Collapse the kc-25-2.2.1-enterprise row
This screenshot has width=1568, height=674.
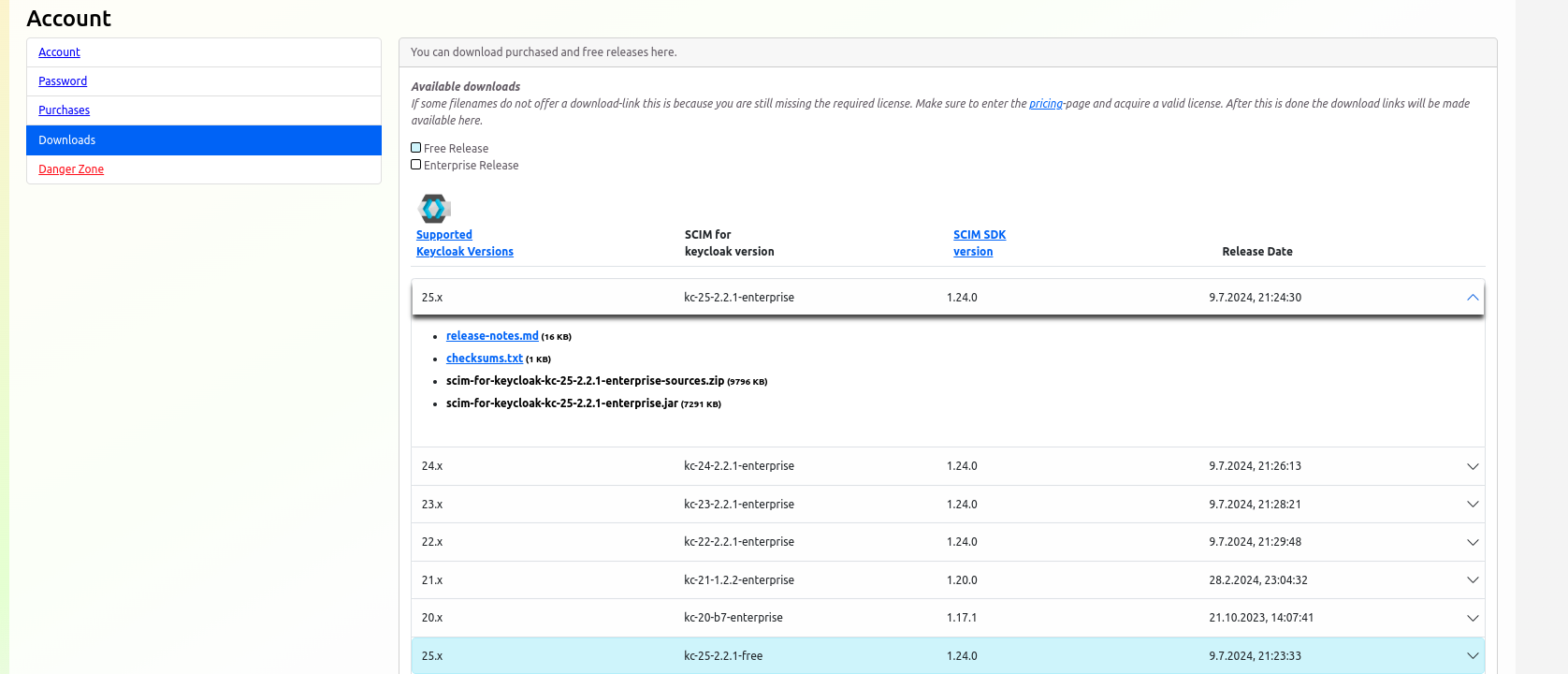coord(1472,298)
